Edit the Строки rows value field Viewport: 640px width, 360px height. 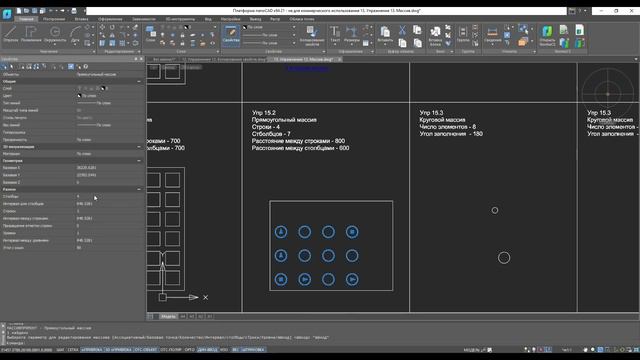pyautogui.click(x=109, y=211)
